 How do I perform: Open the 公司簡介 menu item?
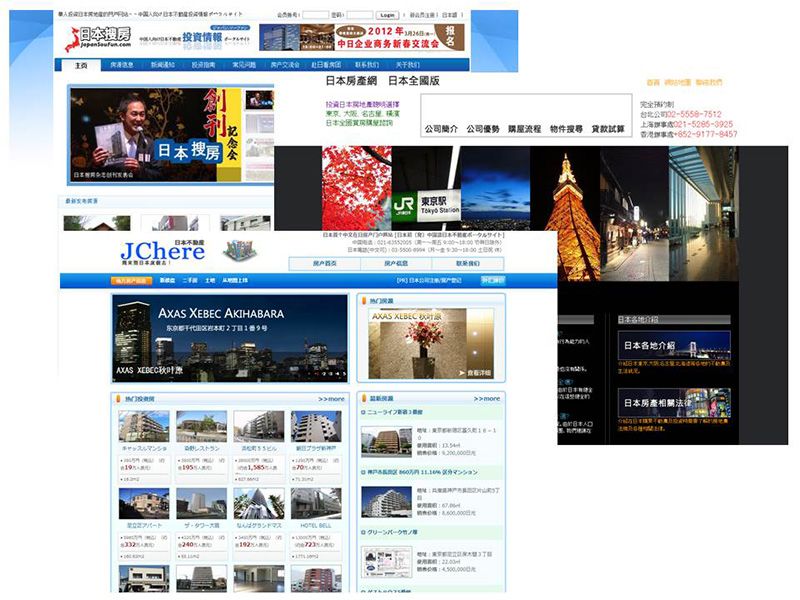click(441, 129)
